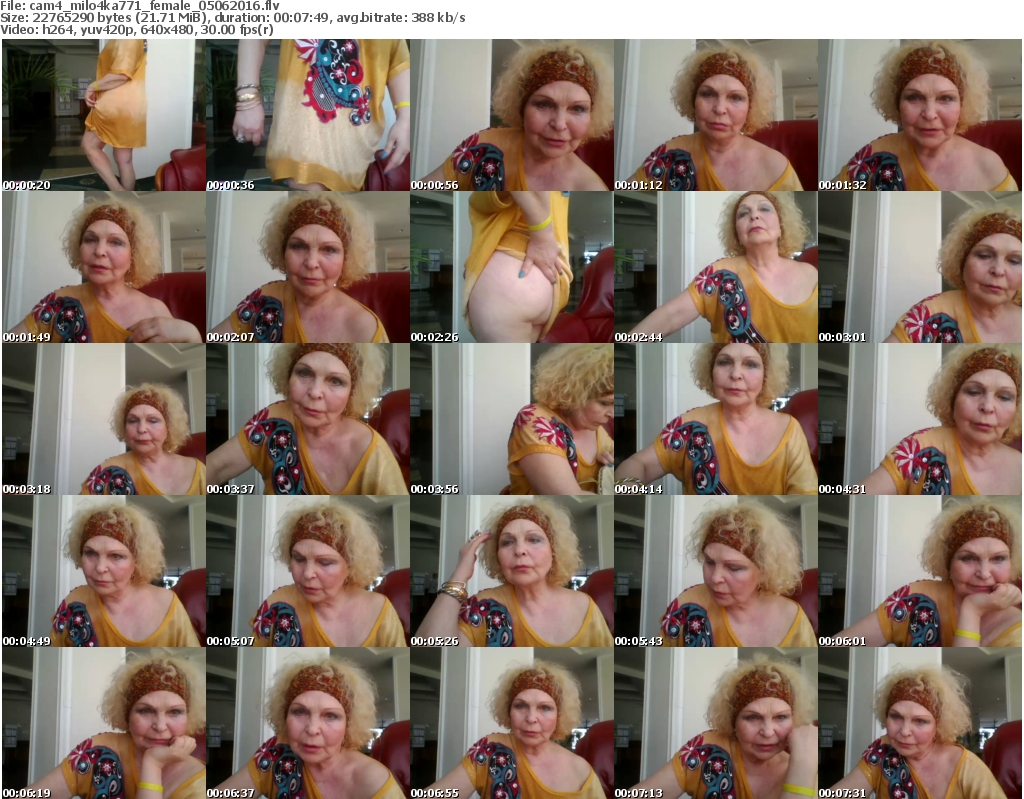Choose the last frame at 00:07:31
The height and width of the screenshot is (799, 1024).
tap(920, 723)
